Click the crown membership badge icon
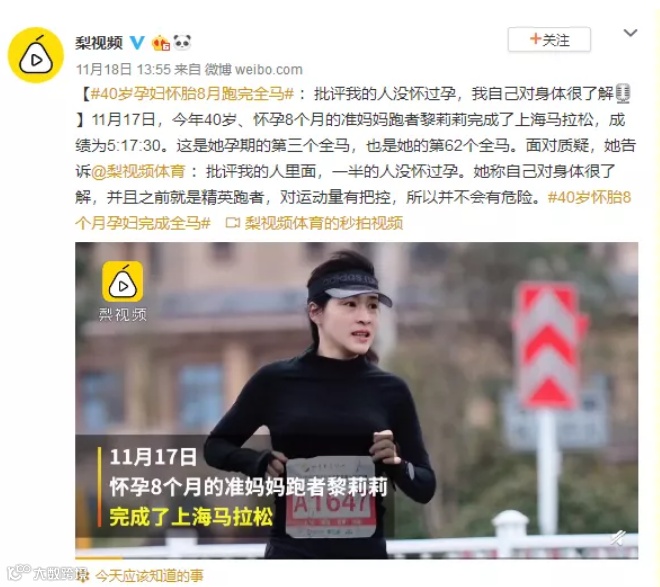 tap(161, 43)
